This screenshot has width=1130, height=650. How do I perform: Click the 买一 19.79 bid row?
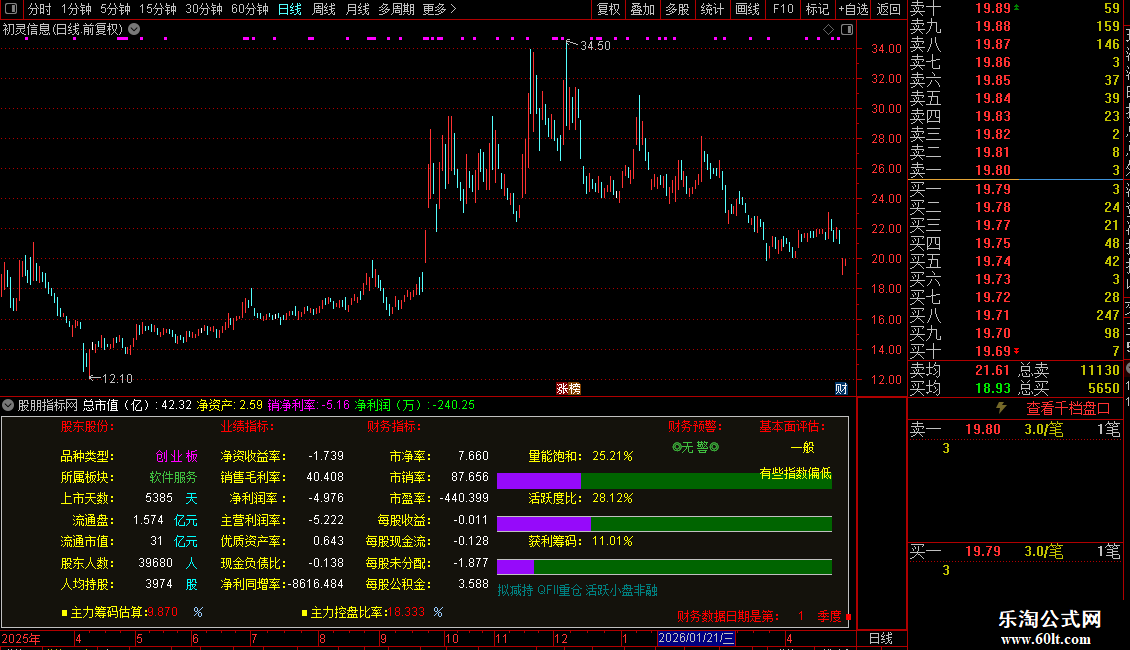tap(1015, 189)
